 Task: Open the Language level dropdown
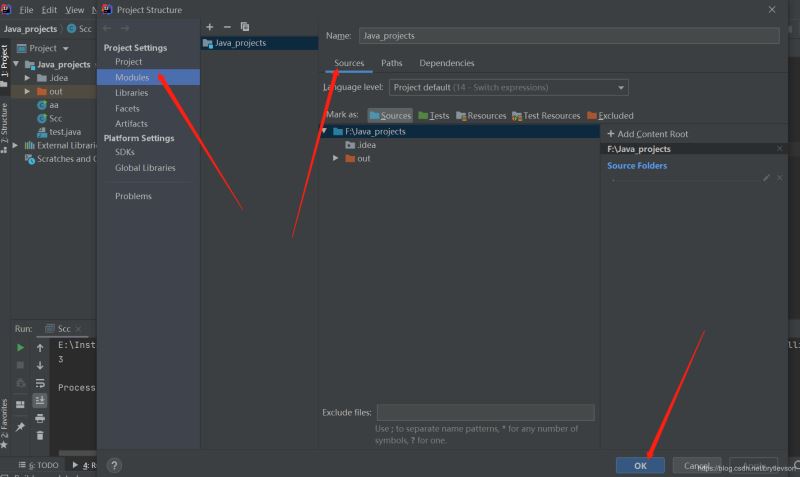point(509,87)
